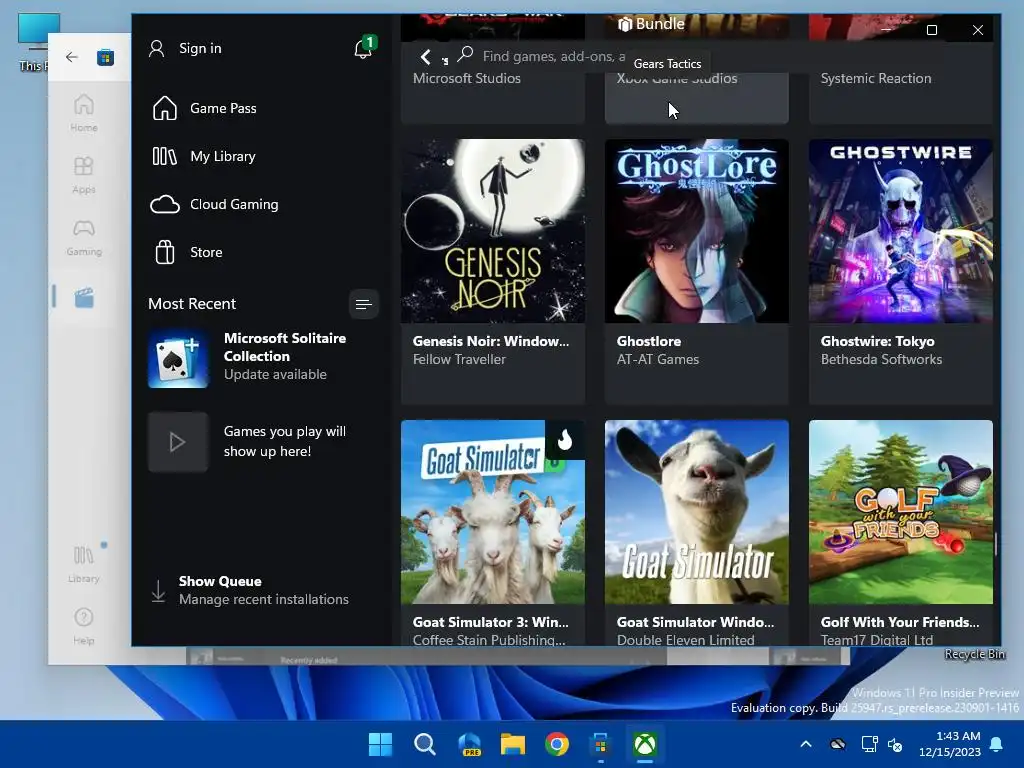Open the taskbar clock and date
This screenshot has height=768, width=1024.
[x=950, y=744]
